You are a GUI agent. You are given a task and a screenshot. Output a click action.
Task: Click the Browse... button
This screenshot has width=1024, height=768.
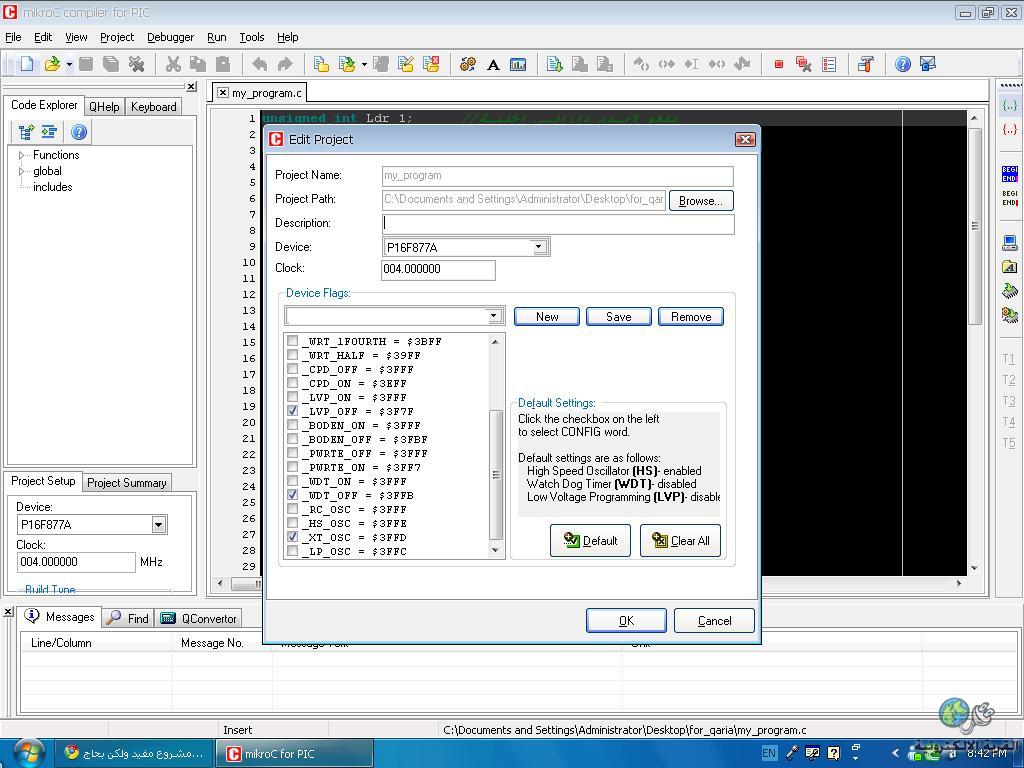coord(701,200)
